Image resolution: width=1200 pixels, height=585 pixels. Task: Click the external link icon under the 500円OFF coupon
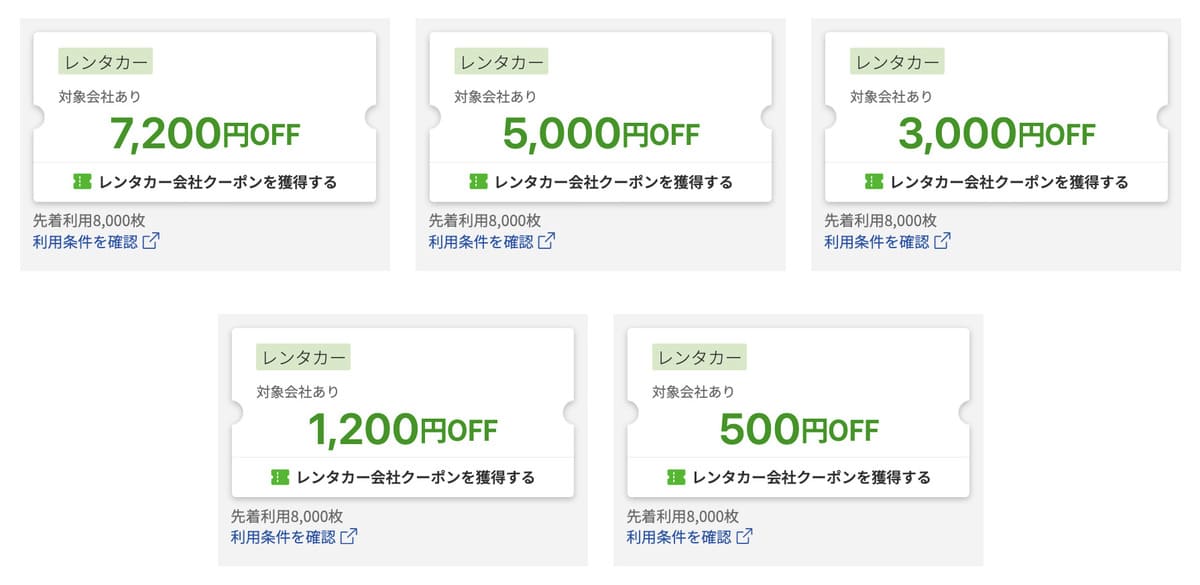click(745, 537)
